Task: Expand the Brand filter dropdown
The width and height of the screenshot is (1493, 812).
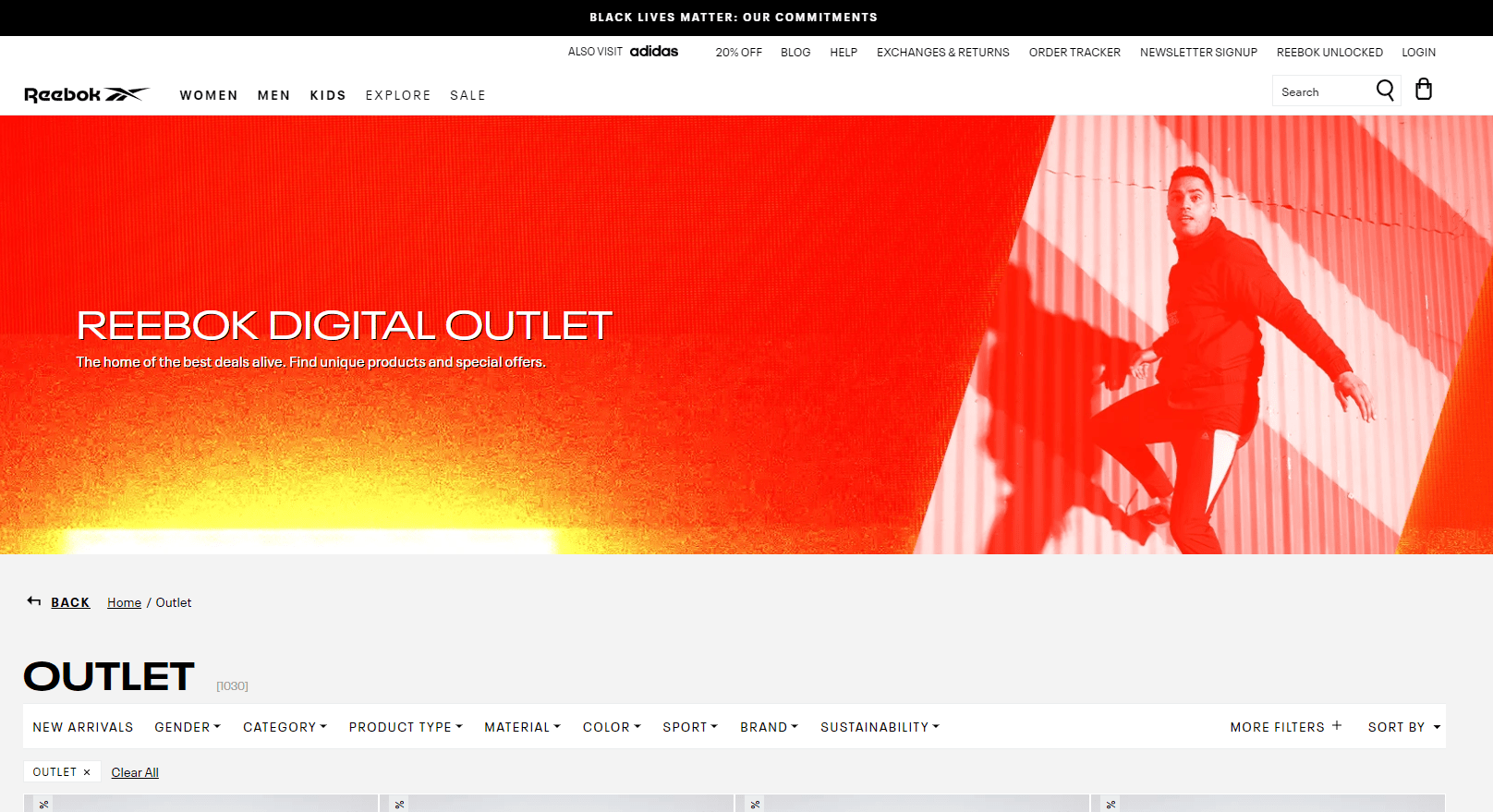Action: point(769,727)
